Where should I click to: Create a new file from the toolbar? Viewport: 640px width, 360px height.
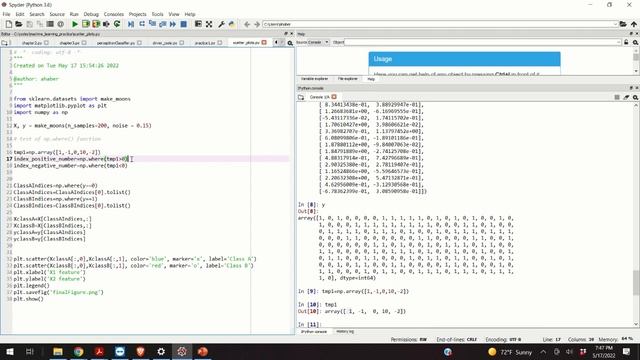coord(9,24)
